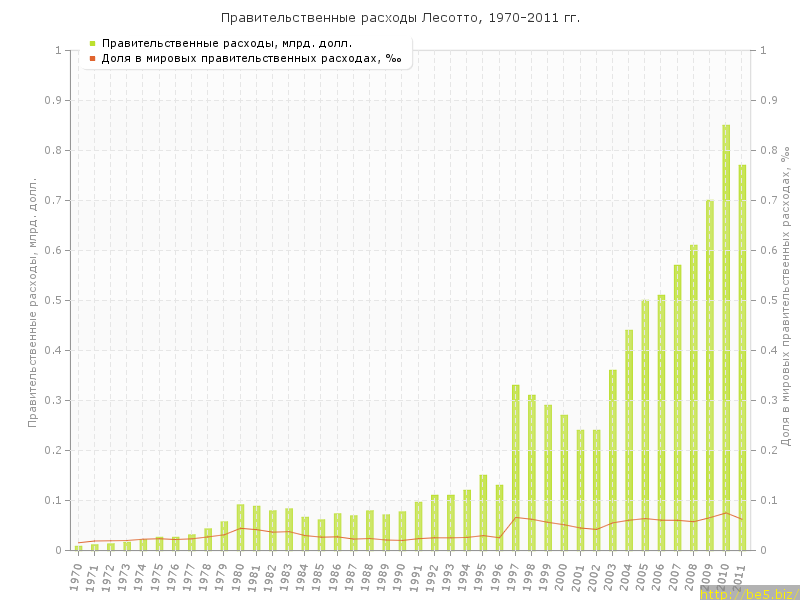
Task: Toggle 'Правительственные расходы, млрд. долл.' legend entry
Action: [x=227, y=44]
